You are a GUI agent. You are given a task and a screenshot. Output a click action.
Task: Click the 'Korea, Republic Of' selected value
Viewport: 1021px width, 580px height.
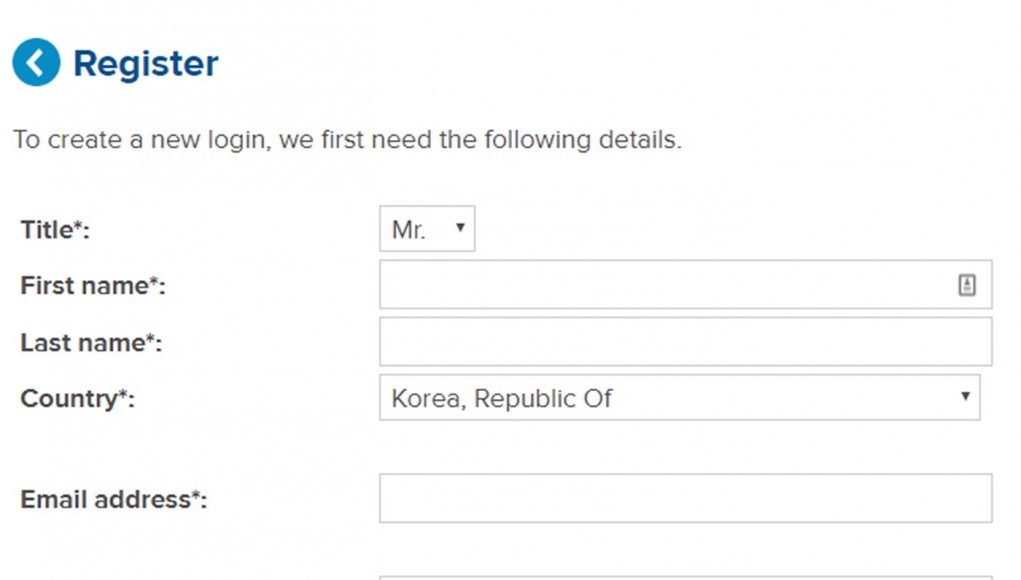point(501,398)
